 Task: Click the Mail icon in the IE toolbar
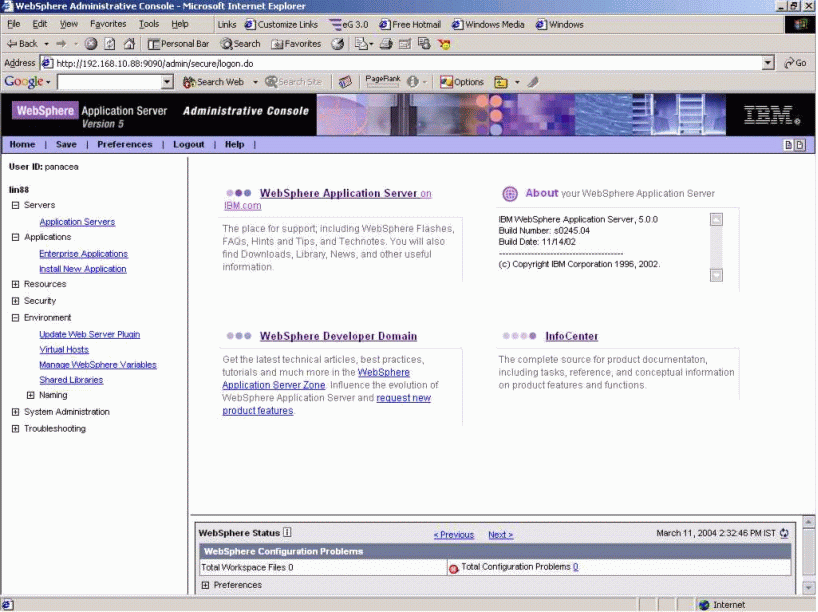[363, 44]
